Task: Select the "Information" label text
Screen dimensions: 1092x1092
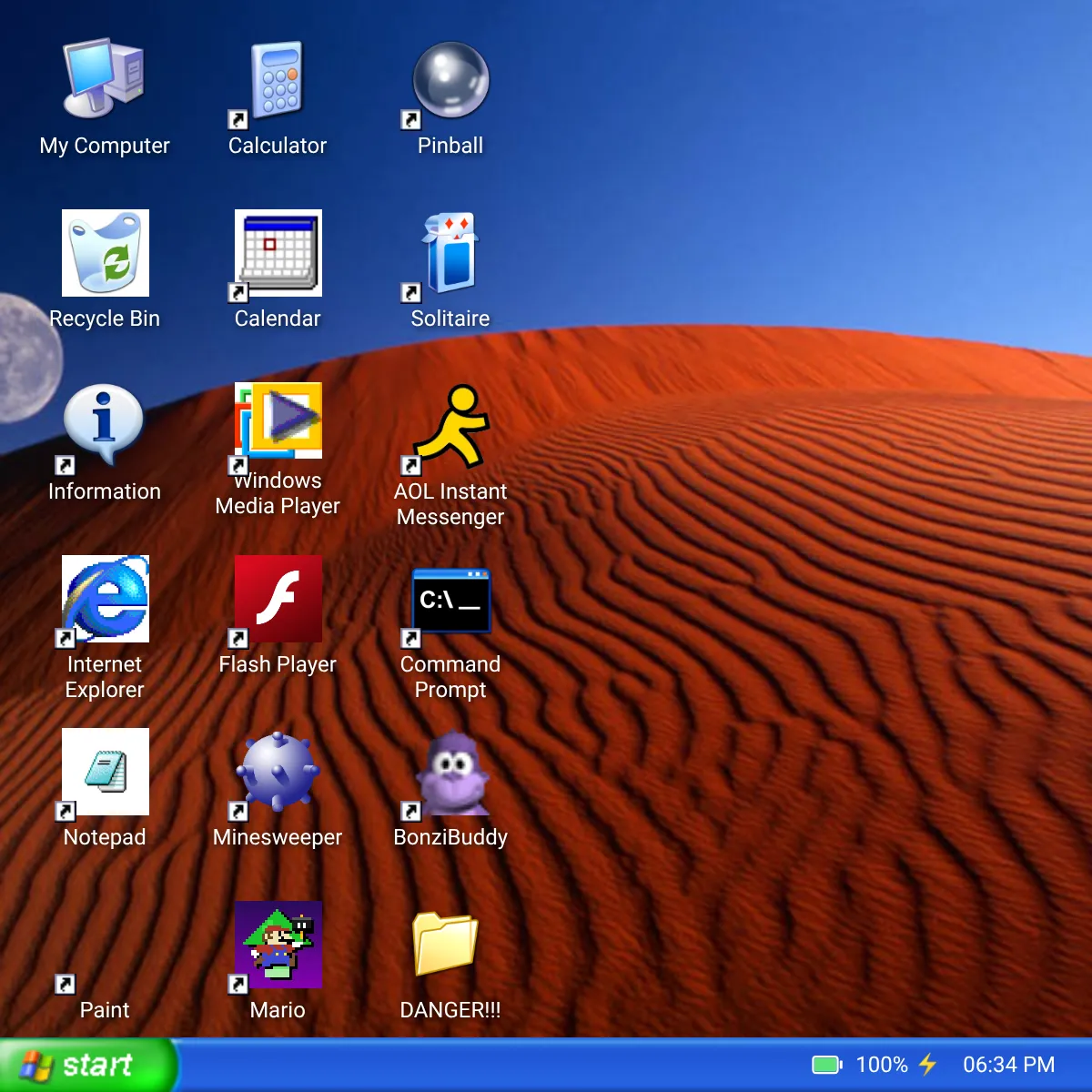Action: [105, 491]
